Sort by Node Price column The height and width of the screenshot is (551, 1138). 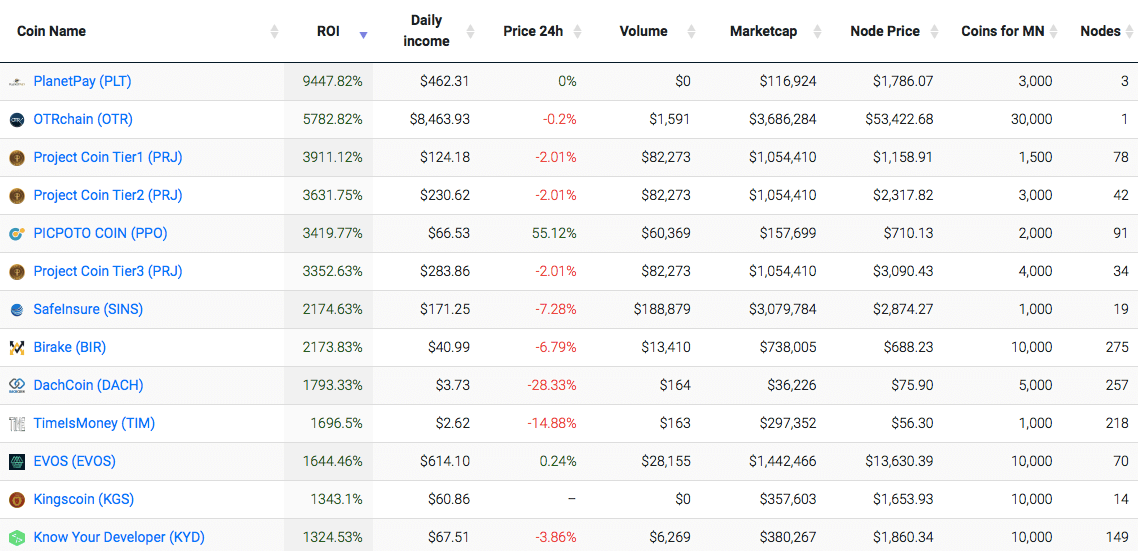(x=884, y=31)
